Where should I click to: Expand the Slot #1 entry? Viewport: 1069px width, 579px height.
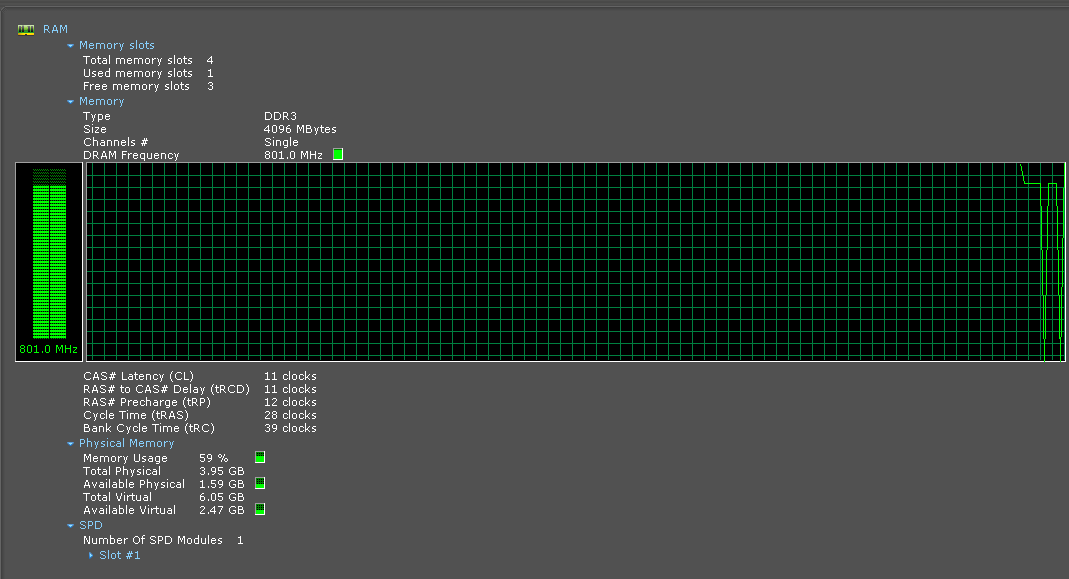coord(92,555)
